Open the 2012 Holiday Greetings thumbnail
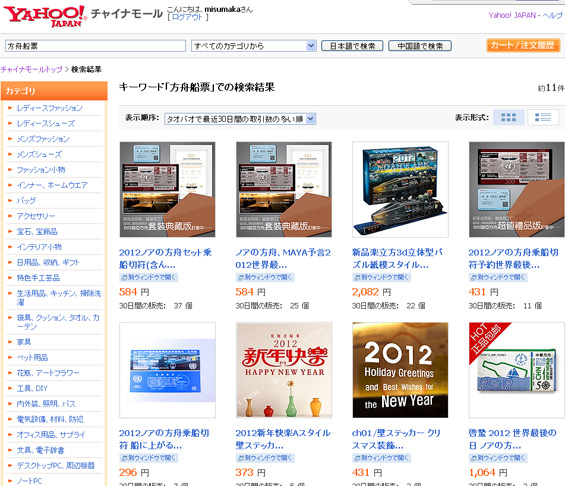This screenshot has height=486, width=568. pos(400,370)
